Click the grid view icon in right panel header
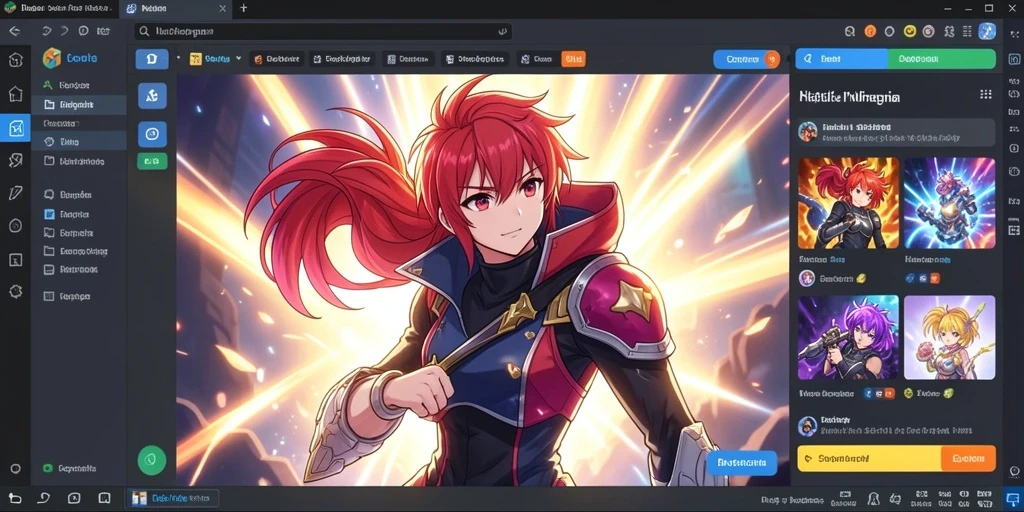This screenshot has width=1024, height=512. [985, 95]
